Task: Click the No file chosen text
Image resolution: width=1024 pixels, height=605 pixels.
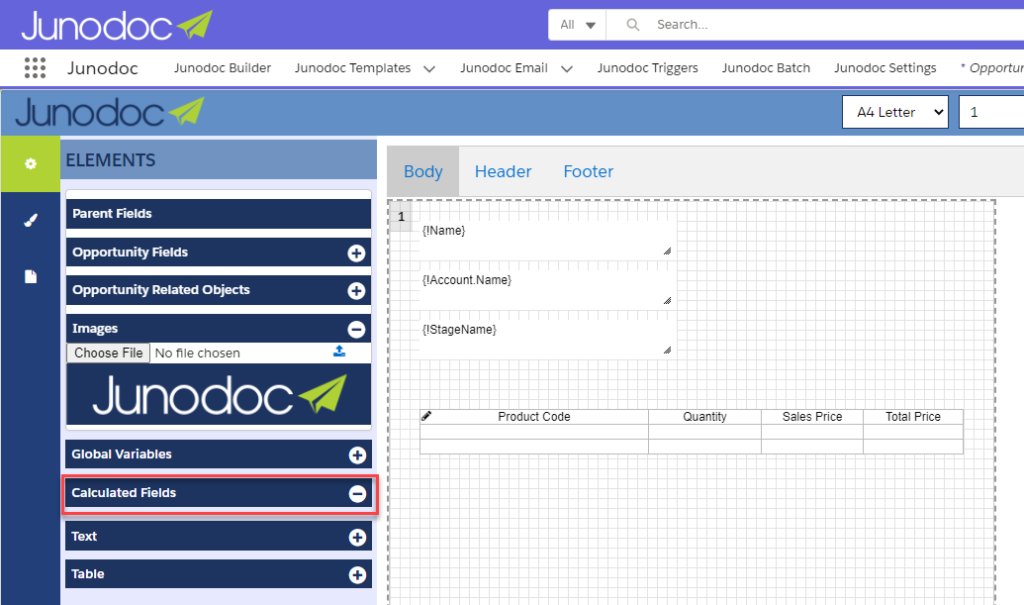Action: (197, 353)
